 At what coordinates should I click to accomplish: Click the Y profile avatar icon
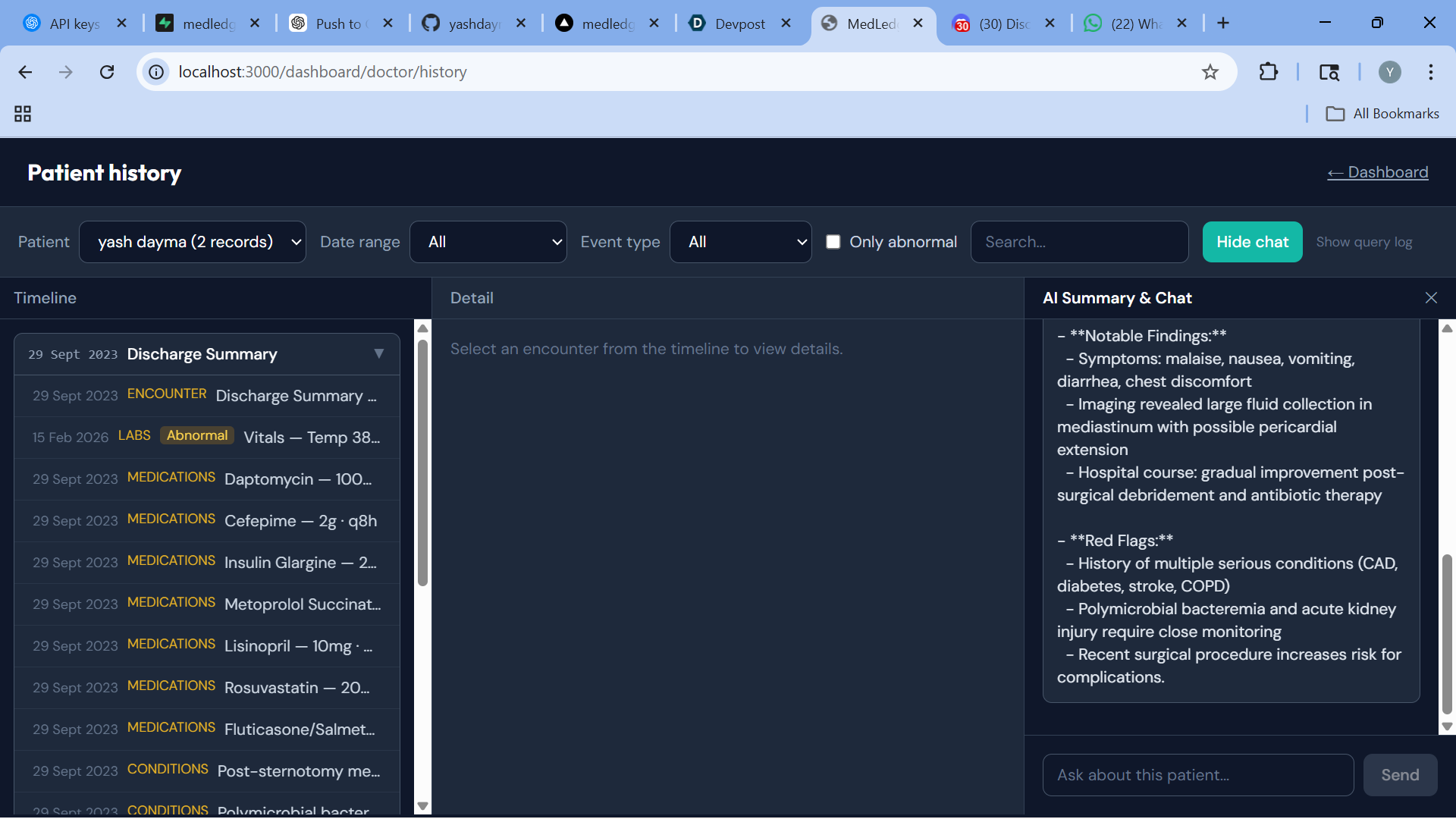(x=1389, y=72)
